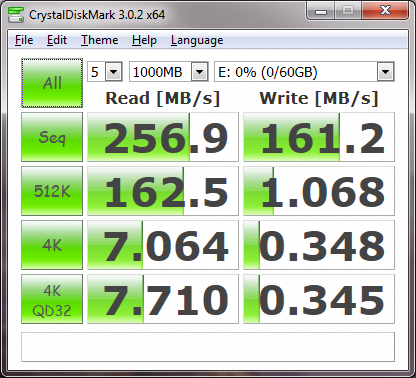Click the empty comment field at bottom
Screen dimensions: 416x378
[x=208, y=347]
